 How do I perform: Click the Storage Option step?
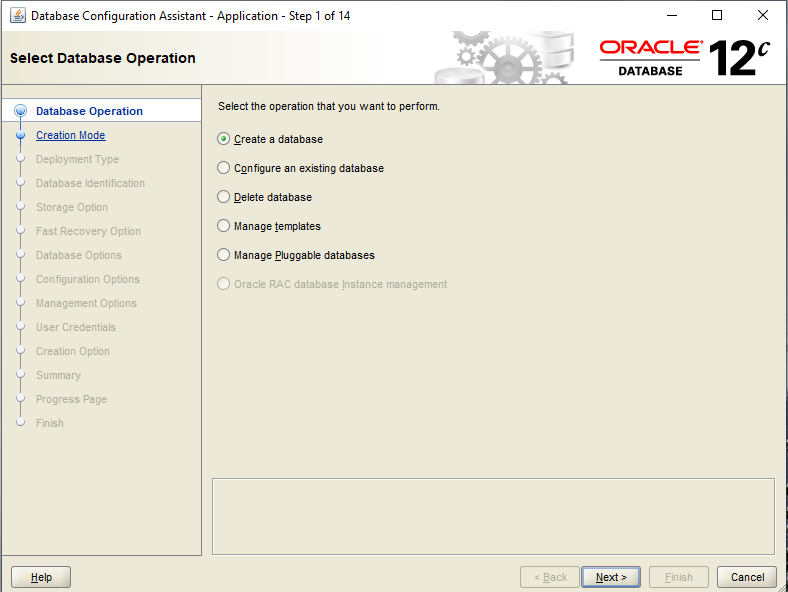pos(72,208)
